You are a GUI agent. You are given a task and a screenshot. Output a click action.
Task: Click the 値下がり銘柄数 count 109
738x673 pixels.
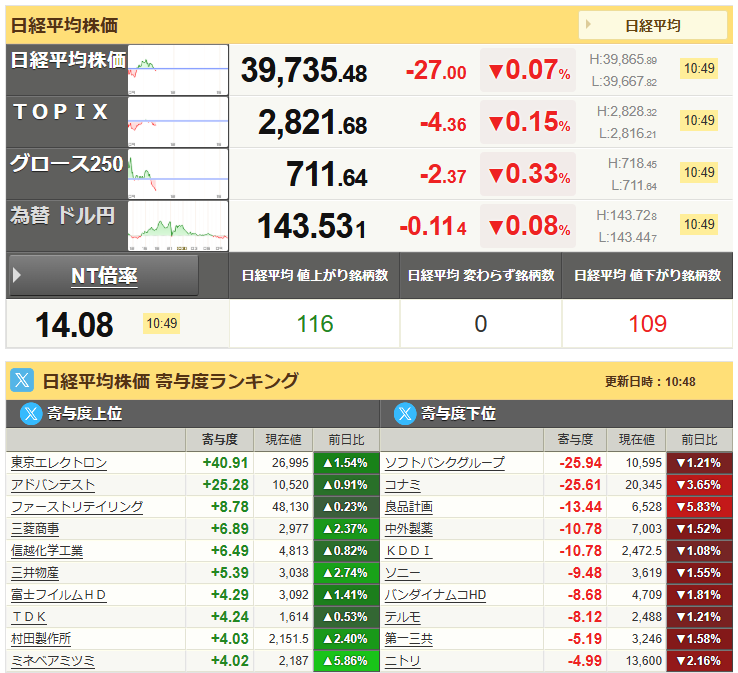click(648, 324)
